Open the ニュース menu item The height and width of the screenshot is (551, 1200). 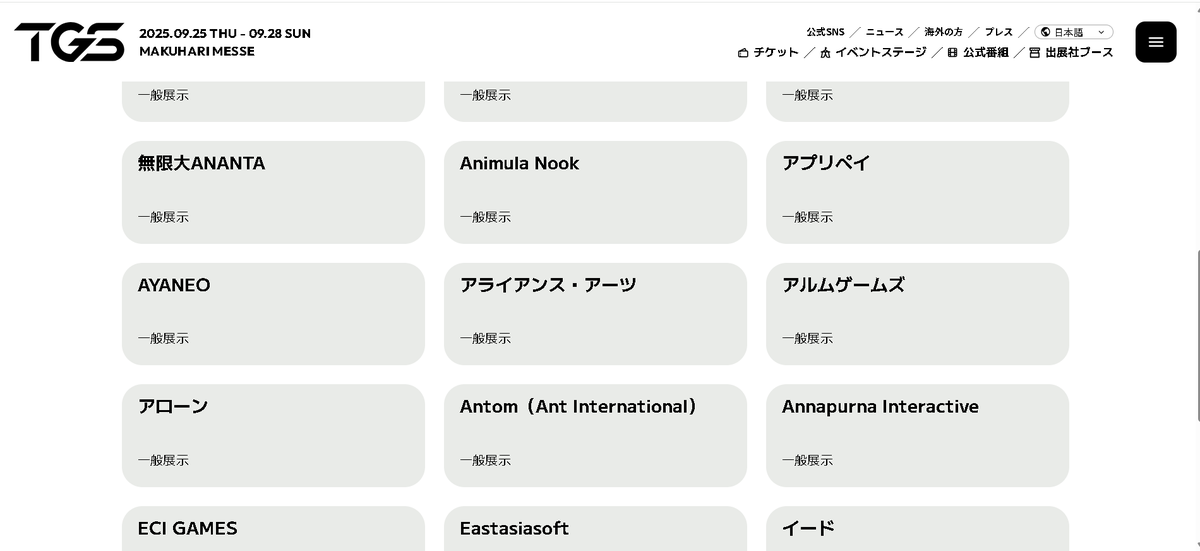point(885,32)
